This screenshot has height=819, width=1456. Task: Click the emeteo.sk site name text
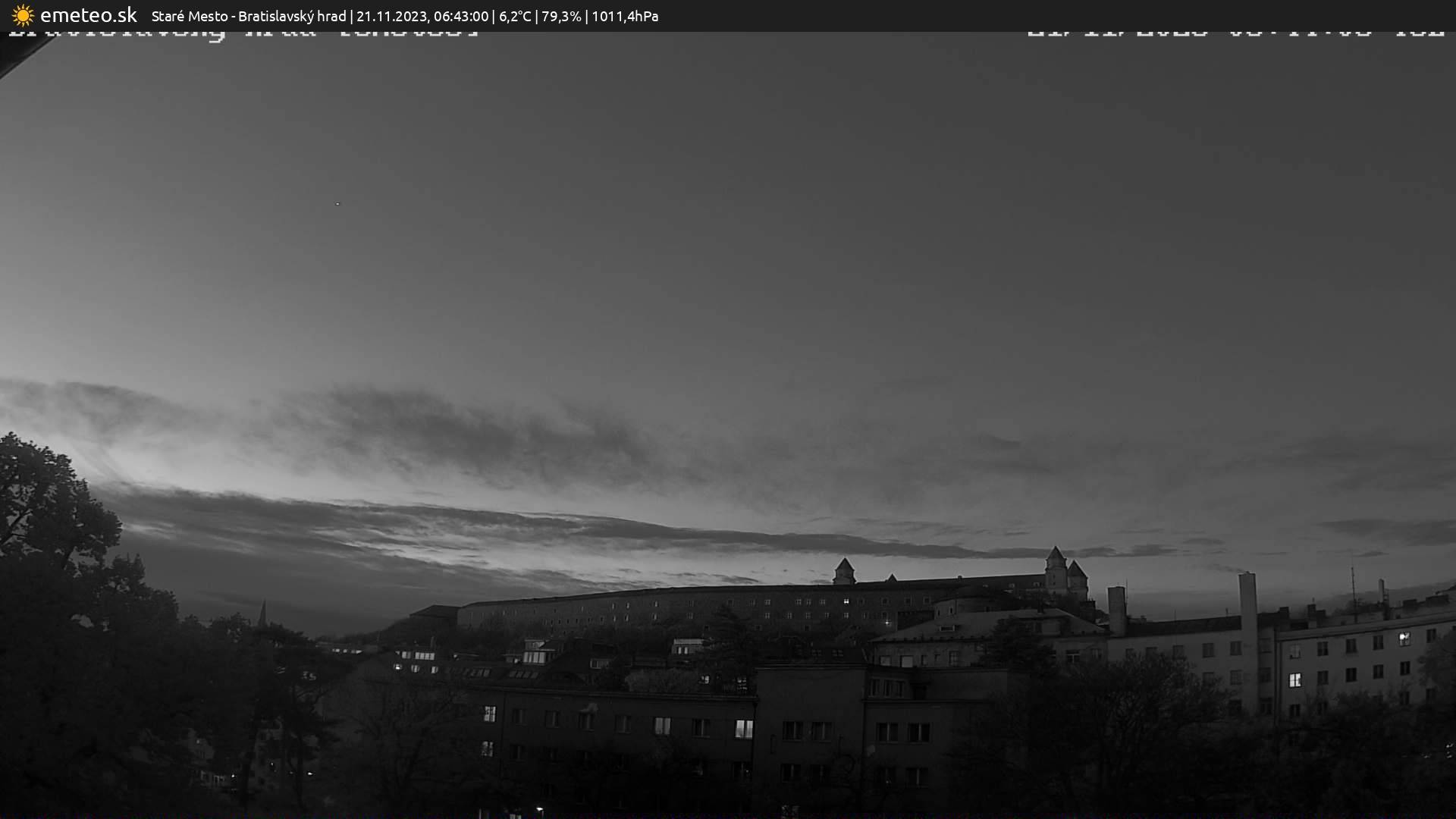coord(88,16)
